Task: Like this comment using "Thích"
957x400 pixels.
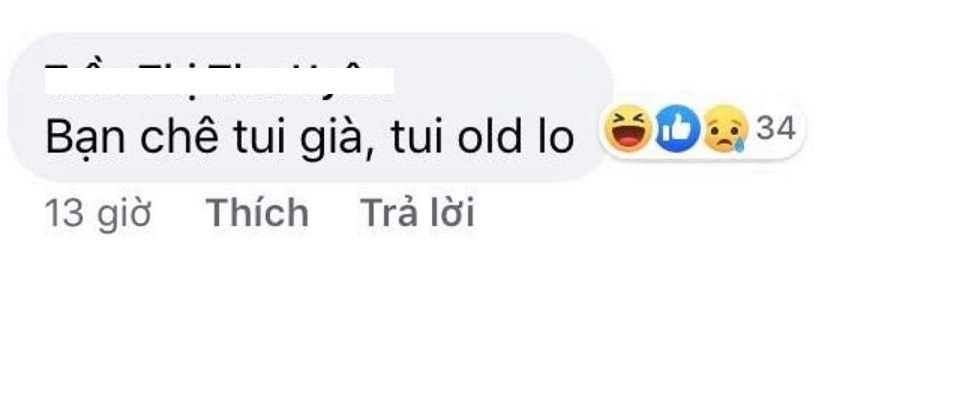Action: coord(257,213)
